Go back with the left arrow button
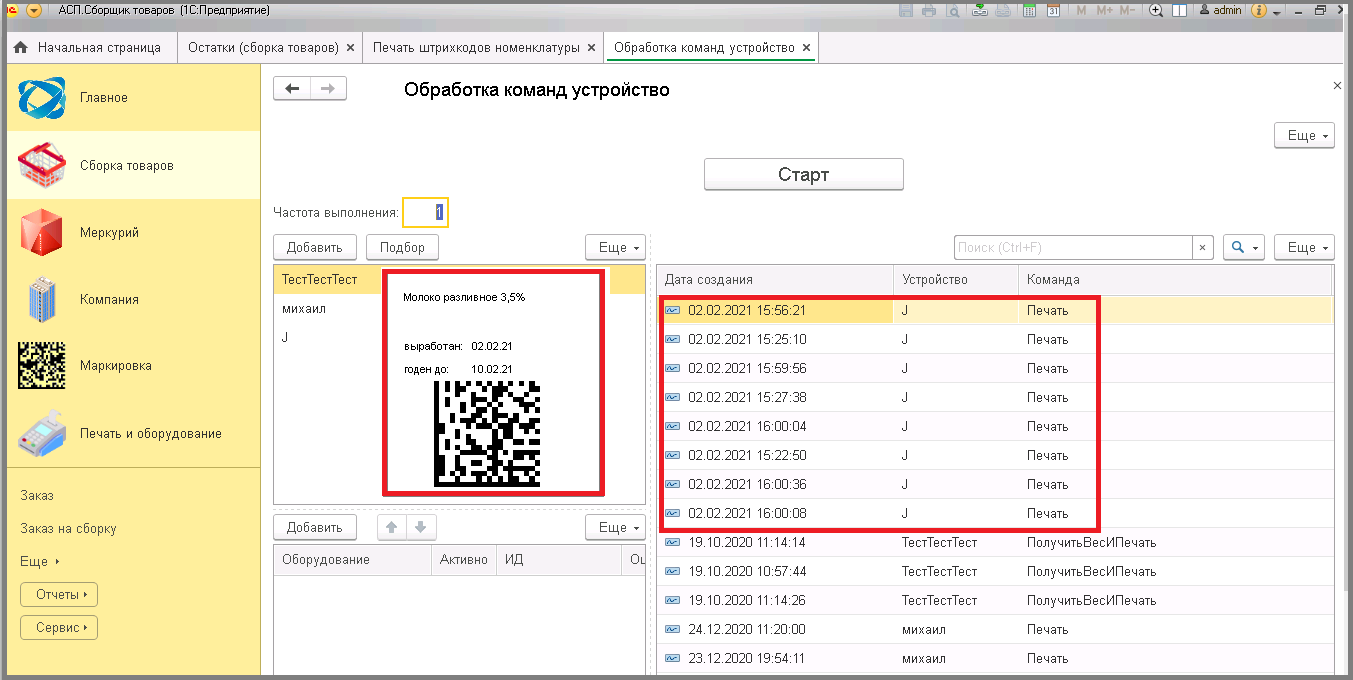Viewport: 1353px width, 680px height. point(292,89)
